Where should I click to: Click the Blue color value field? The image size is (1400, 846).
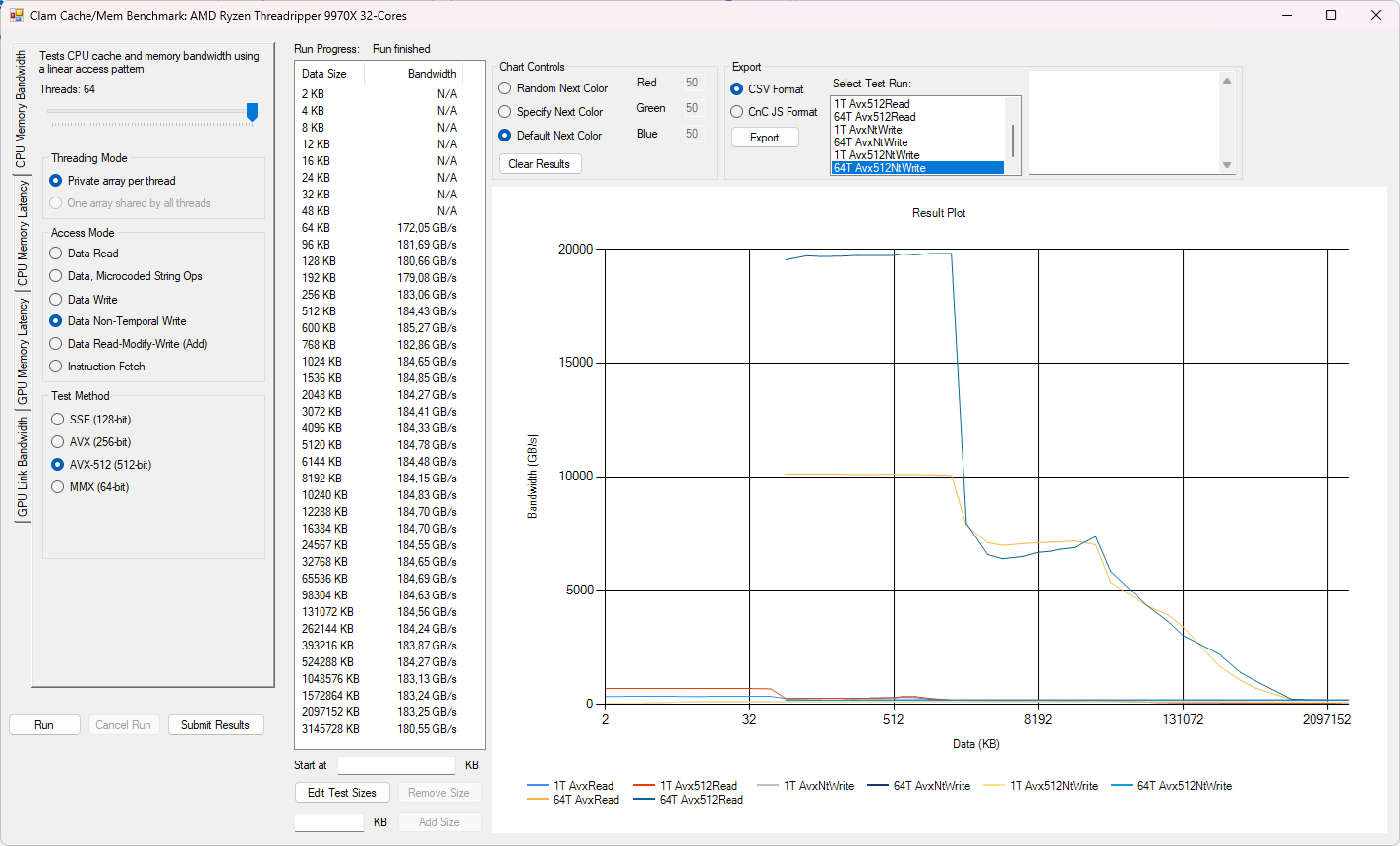693,134
